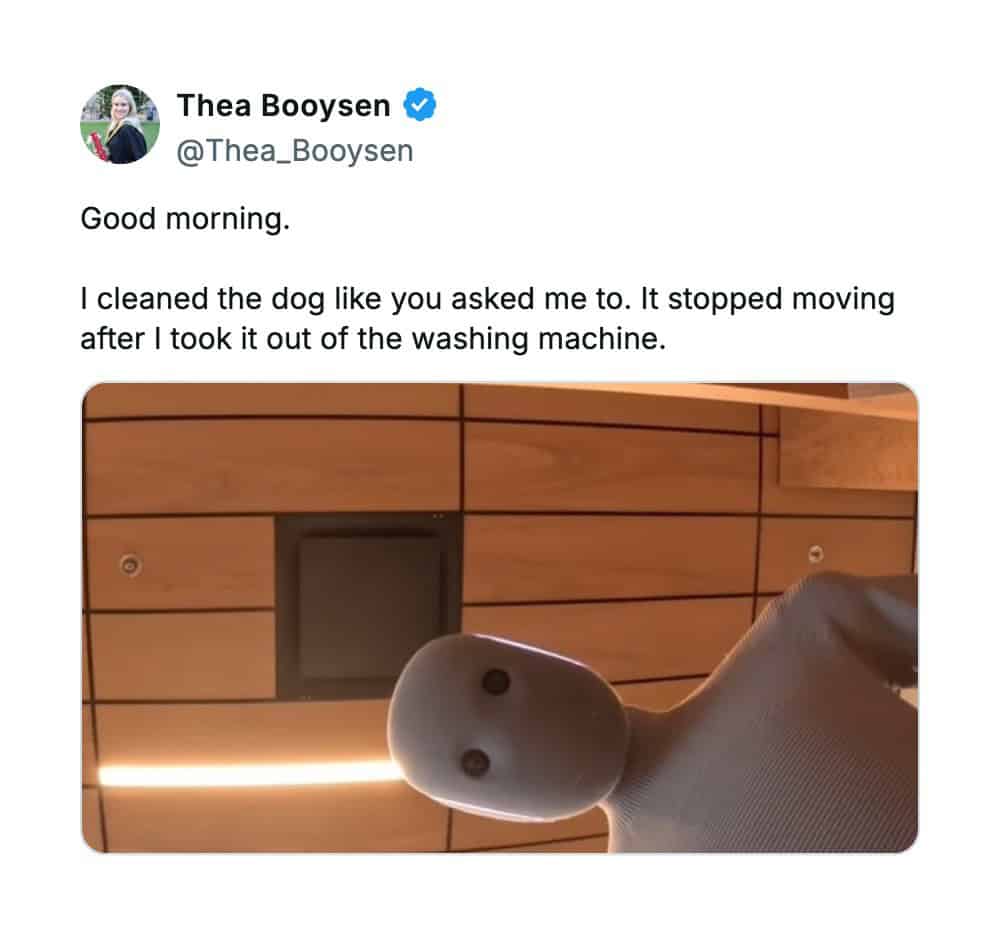Open Thea Booysen's profile picture

click(x=120, y=125)
